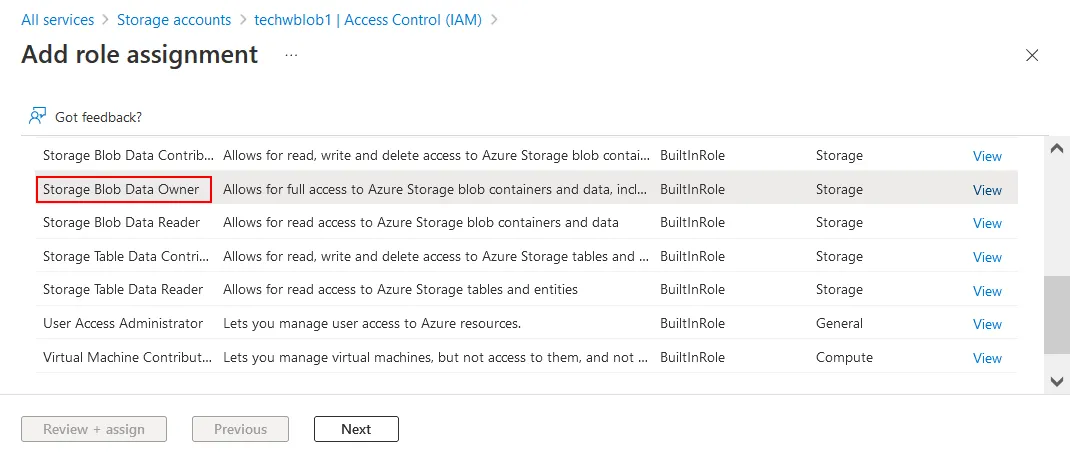Select the Storage Blob Data Reader row

coord(121,222)
